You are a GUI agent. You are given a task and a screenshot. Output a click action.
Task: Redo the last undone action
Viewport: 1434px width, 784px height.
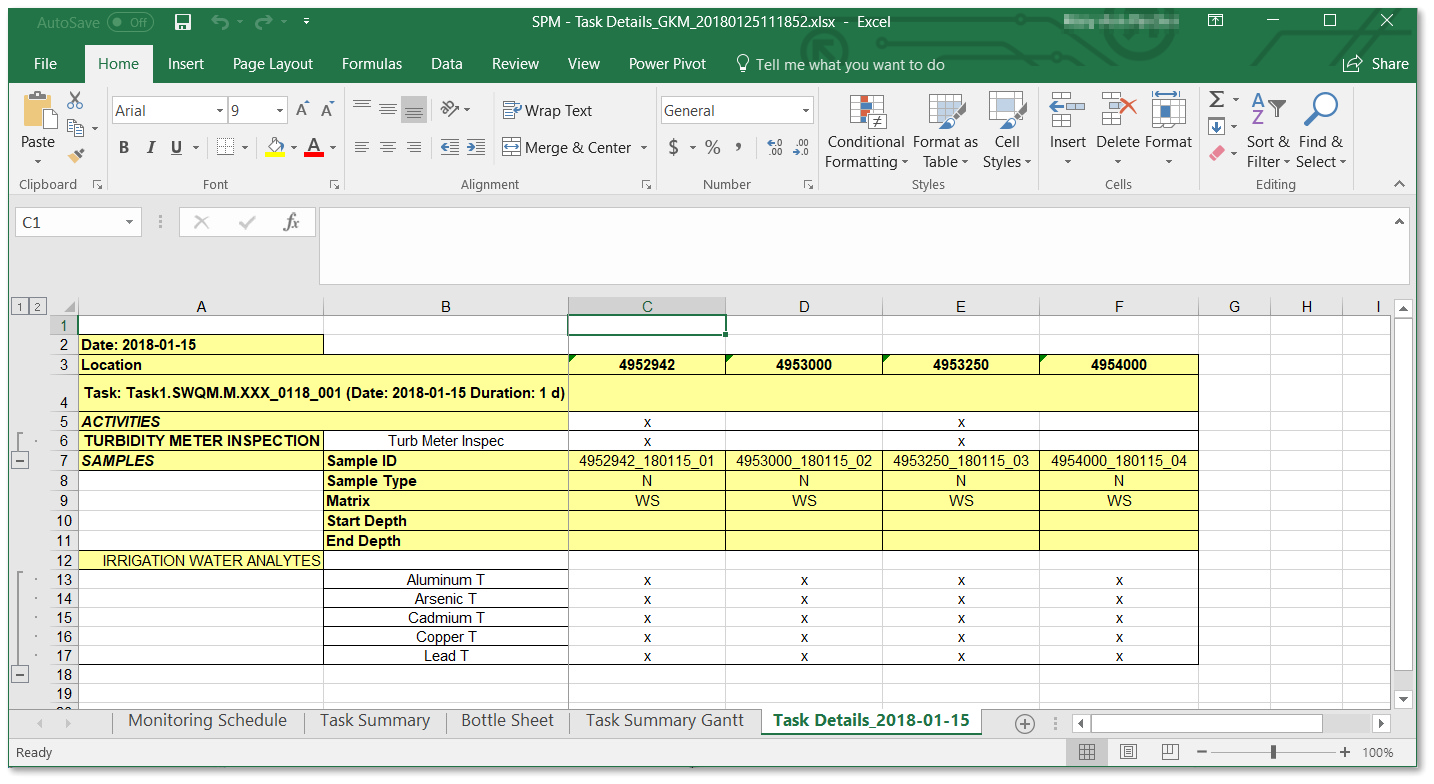[x=263, y=22]
